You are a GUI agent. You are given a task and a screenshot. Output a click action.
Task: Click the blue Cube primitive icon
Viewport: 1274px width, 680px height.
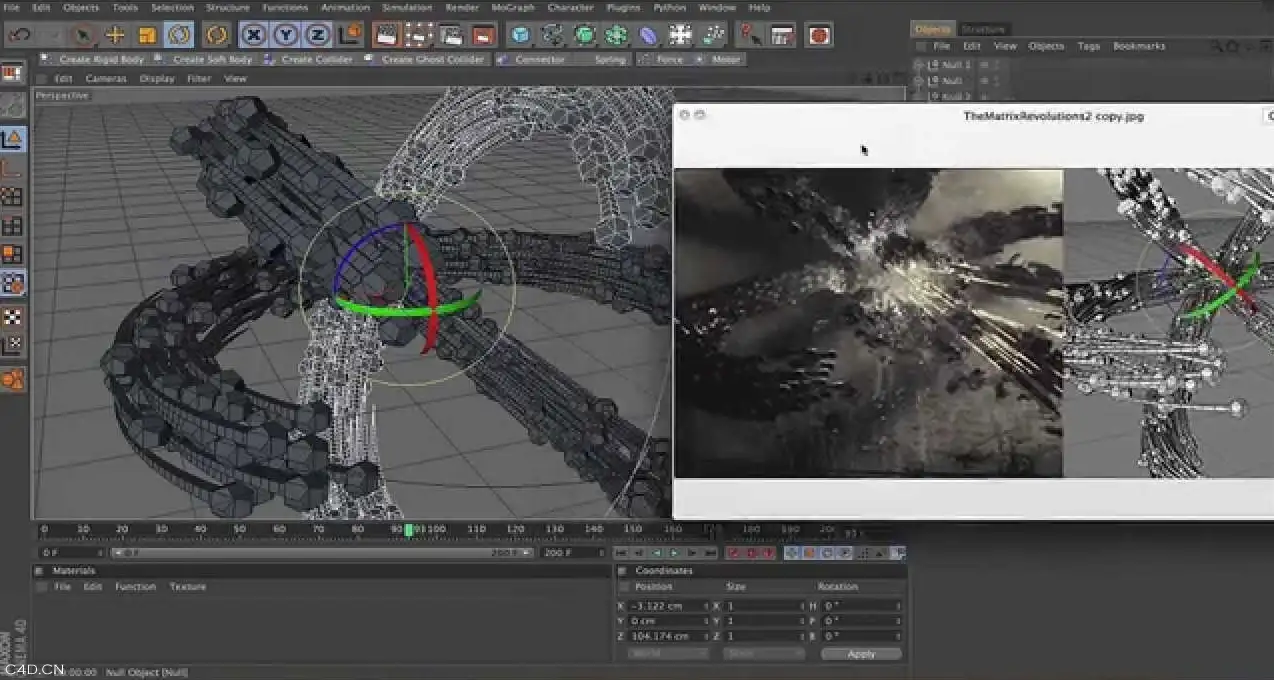(520, 35)
